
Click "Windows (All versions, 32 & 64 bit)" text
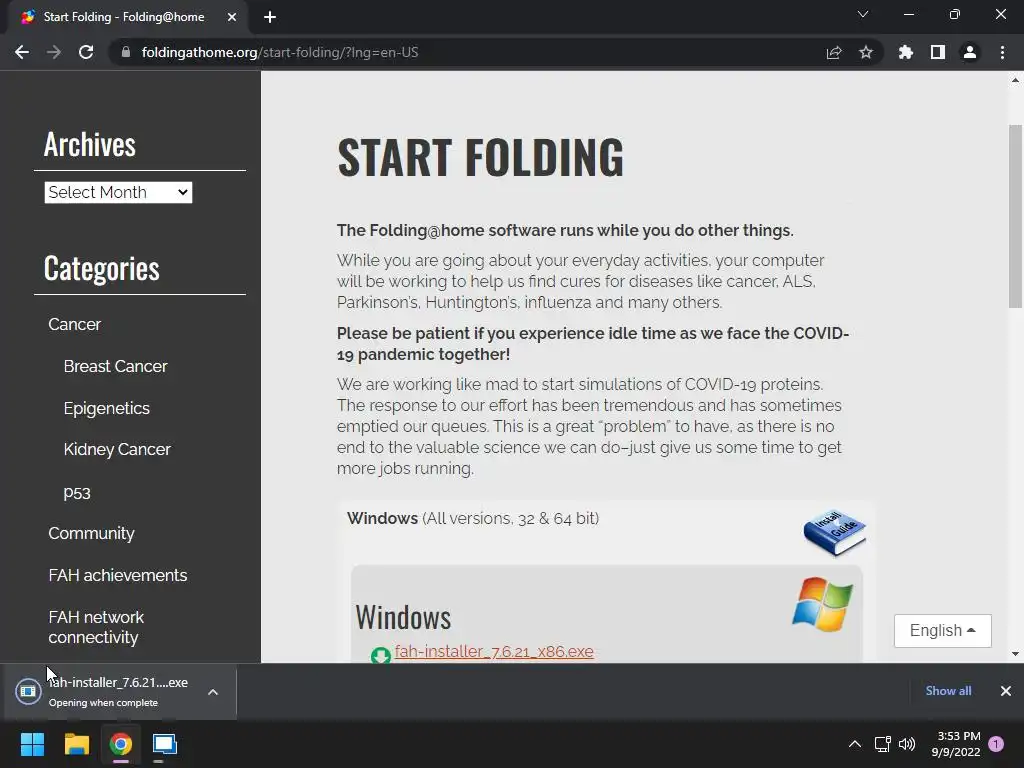(473, 519)
